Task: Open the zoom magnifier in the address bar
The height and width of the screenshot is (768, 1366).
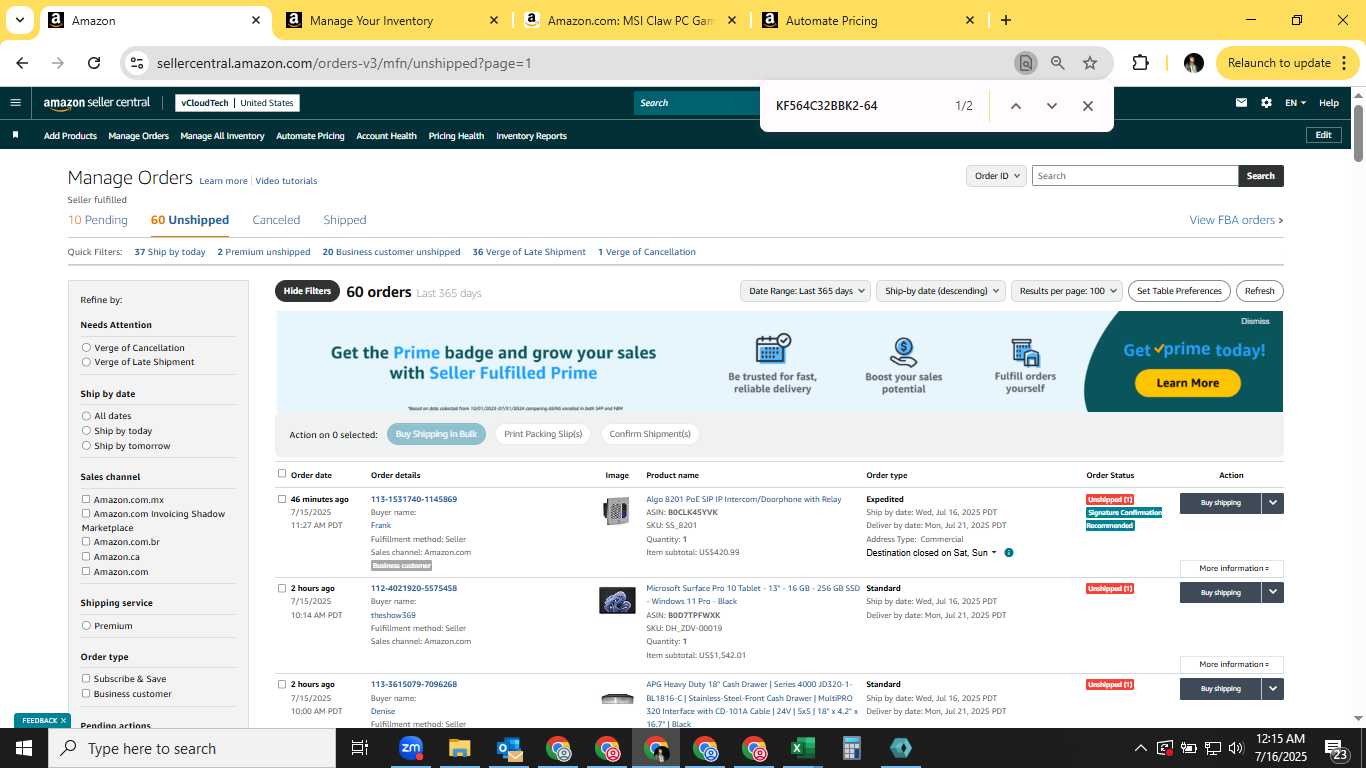Action: tap(1057, 63)
